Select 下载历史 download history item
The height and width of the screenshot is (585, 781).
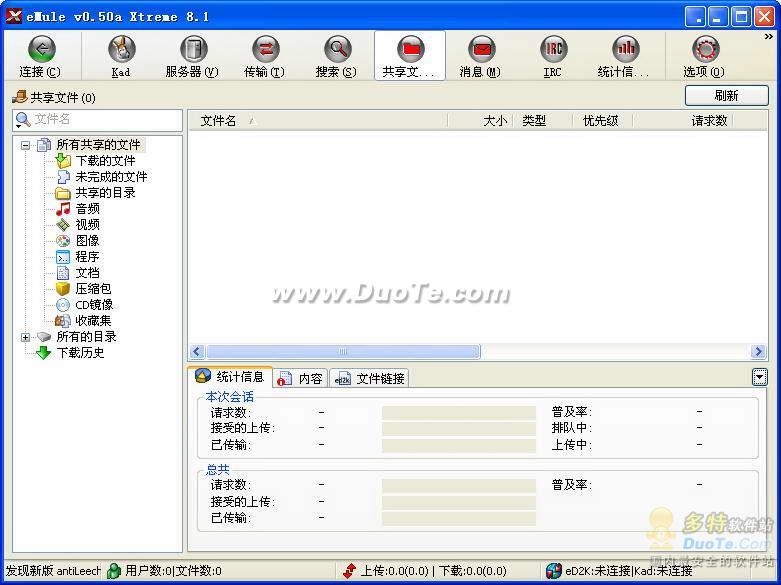[x=80, y=353]
